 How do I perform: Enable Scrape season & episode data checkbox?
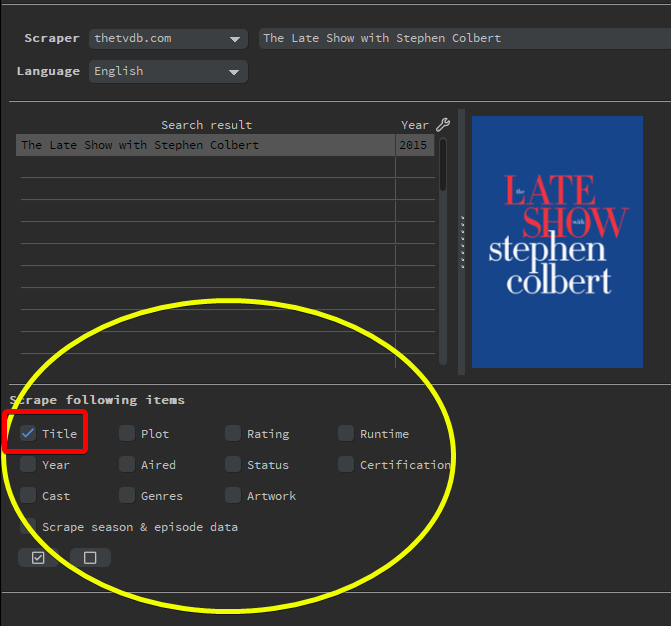28,526
